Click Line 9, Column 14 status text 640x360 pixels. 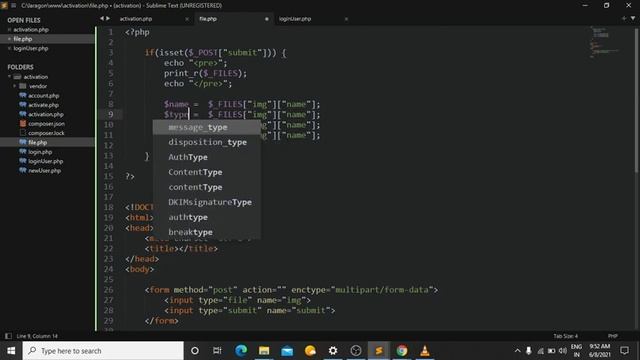pos(37,336)
